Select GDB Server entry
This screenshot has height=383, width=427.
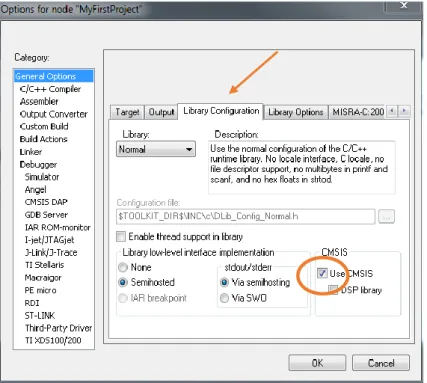[x=46, y=215]
